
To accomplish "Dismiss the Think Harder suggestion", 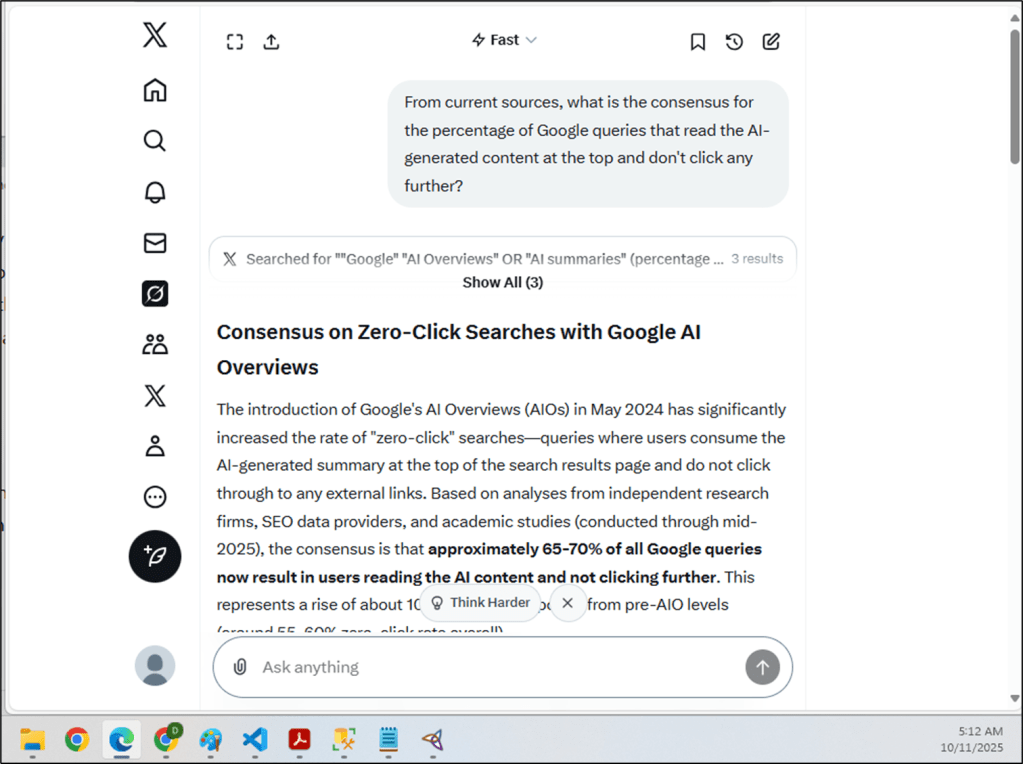I will [567, 603].
